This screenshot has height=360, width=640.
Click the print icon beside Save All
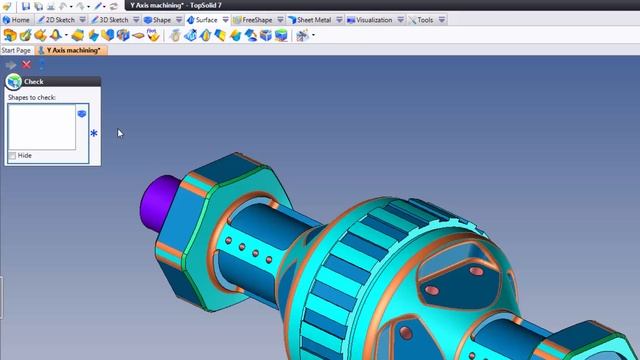click(x=51, y=6)
